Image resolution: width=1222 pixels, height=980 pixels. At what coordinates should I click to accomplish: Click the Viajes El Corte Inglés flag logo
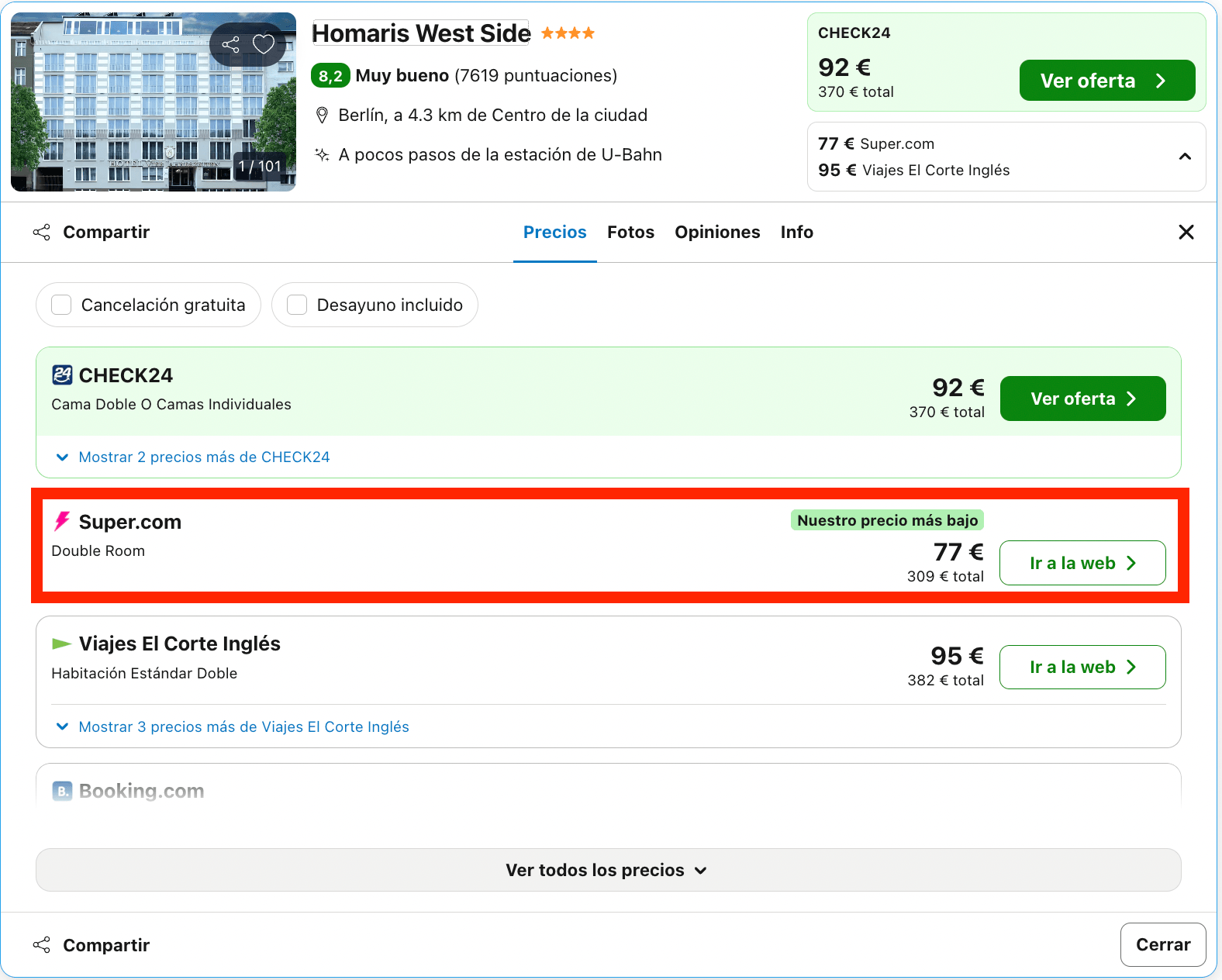(61, 644)
